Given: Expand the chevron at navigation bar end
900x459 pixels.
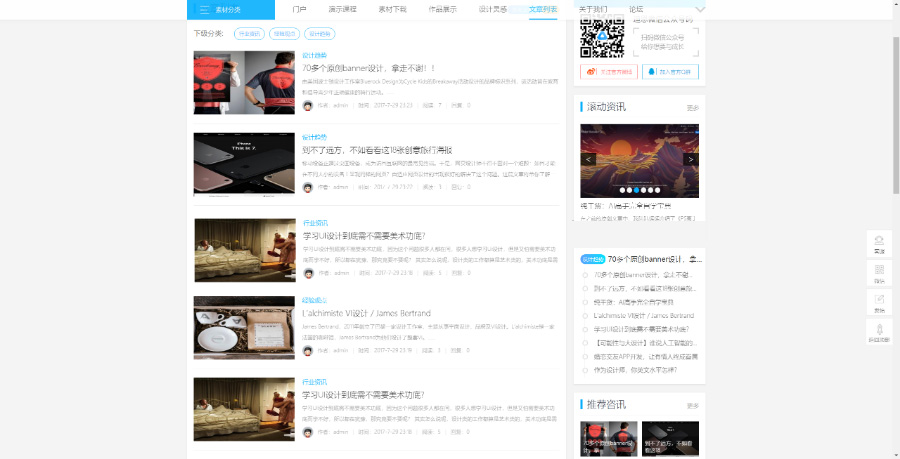Looking at the screenshot, I should tap(700, 10).
